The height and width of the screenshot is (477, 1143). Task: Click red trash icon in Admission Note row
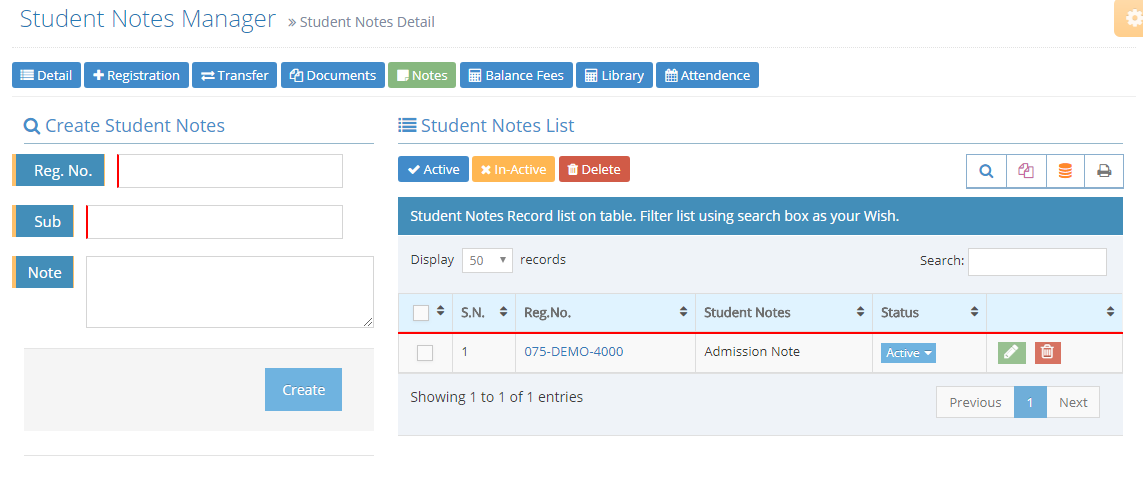[x=1047, y=352]
